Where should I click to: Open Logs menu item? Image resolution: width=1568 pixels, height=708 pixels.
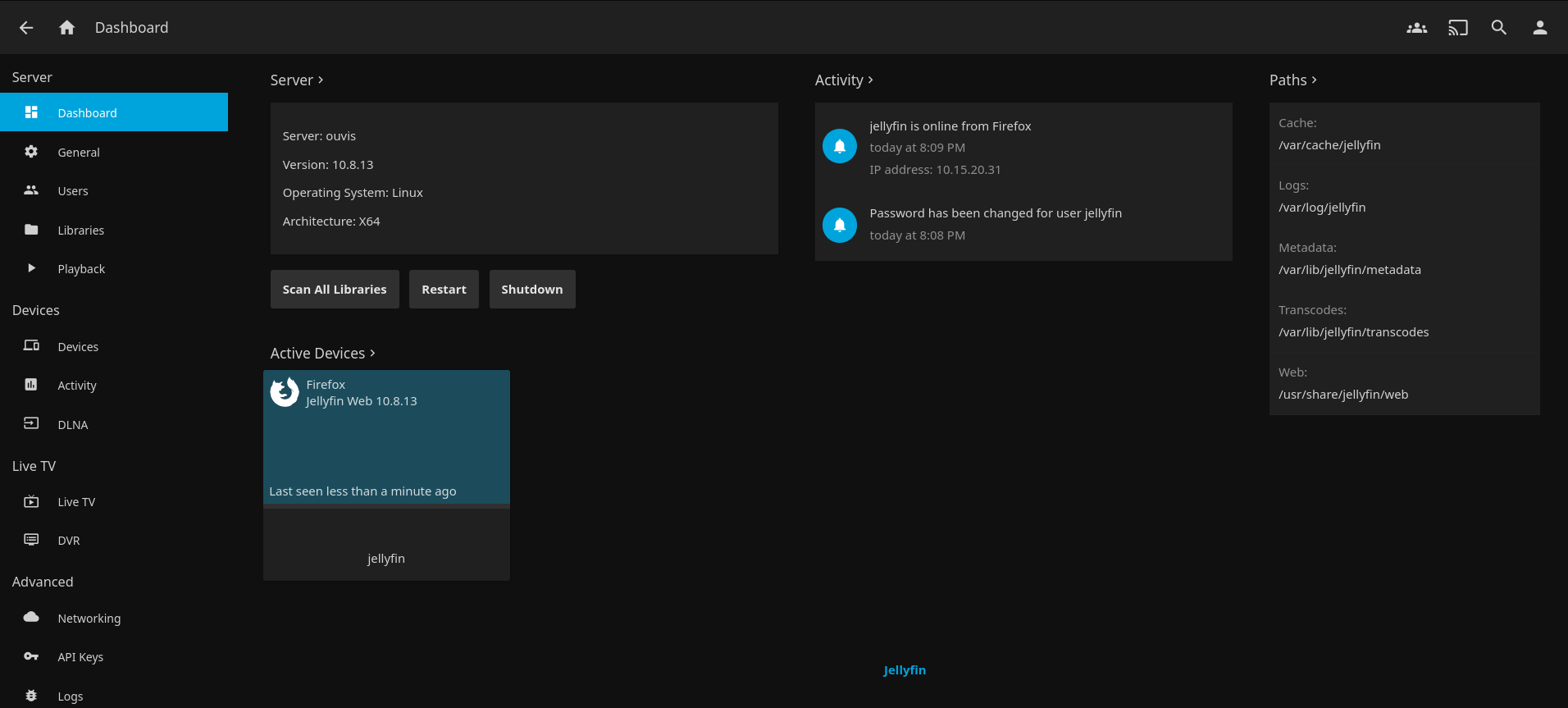point(114,696)
